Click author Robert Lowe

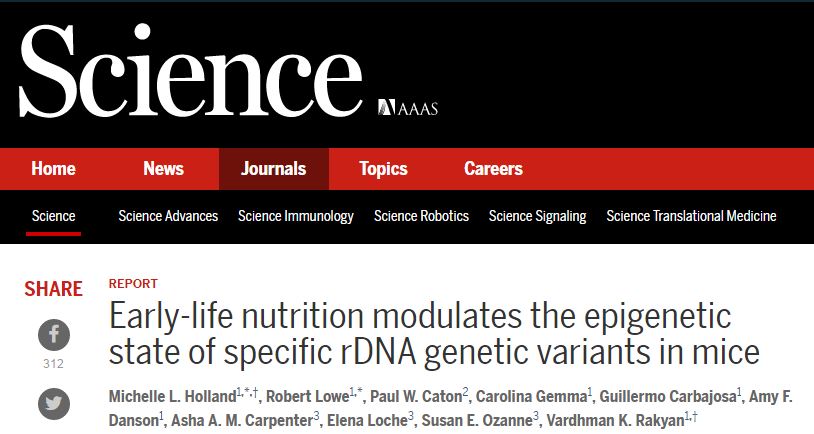pyautogui.click(x=307, y=397)
